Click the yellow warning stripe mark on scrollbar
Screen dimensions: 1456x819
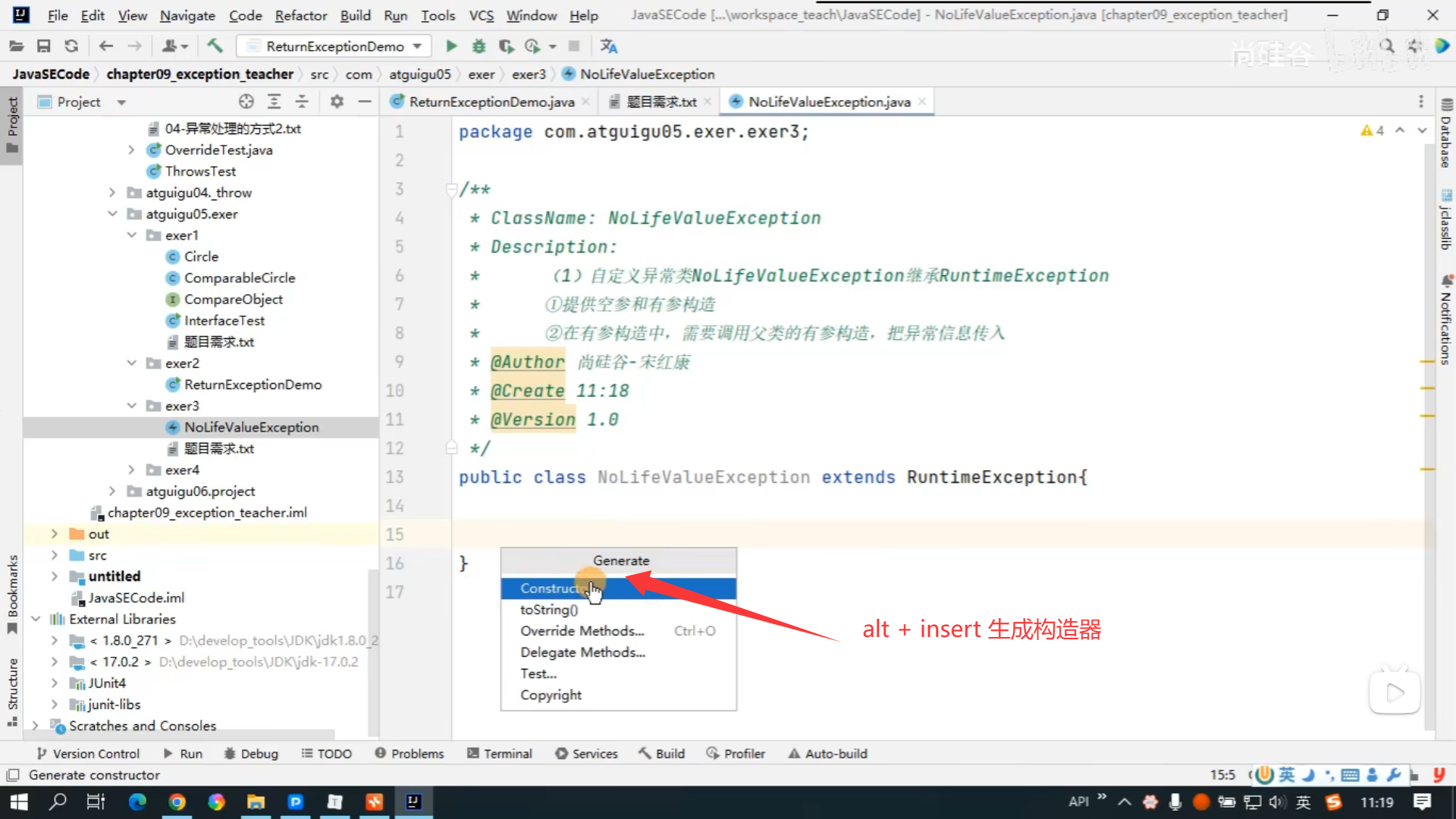click(x=1427, y=362)
